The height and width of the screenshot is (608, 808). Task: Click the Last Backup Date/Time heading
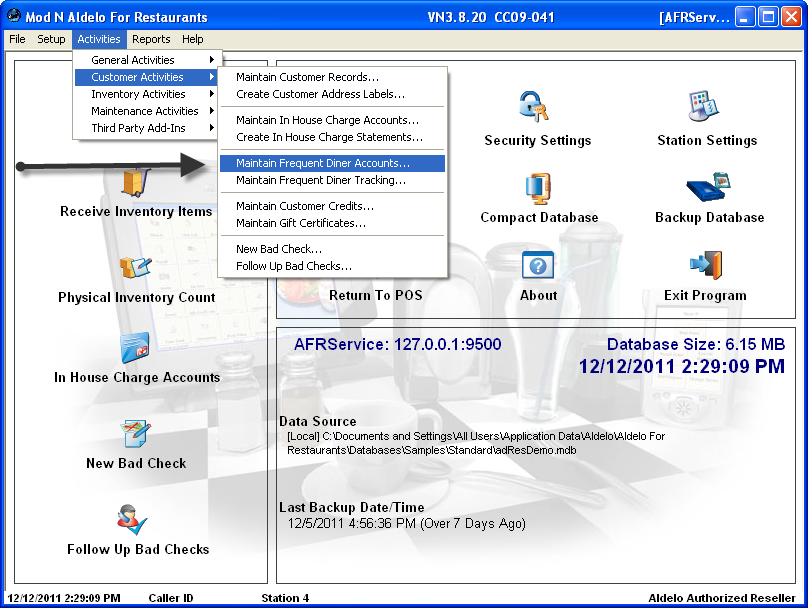point(351,508)
